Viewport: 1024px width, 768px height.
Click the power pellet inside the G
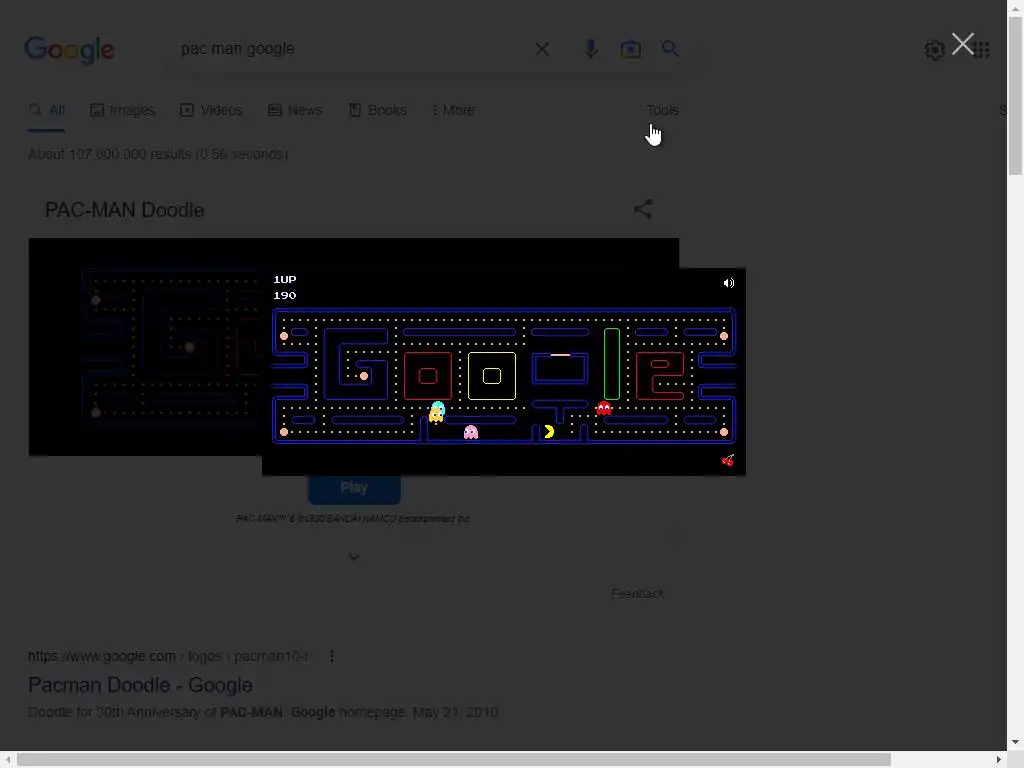click(364, 376)
